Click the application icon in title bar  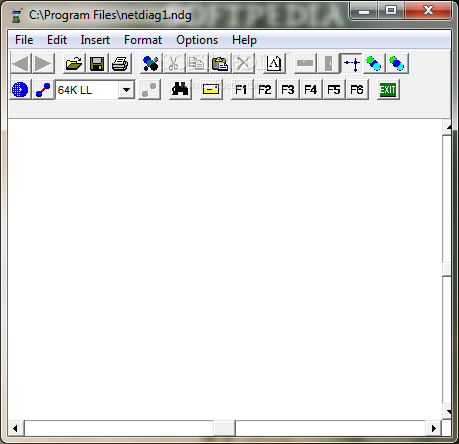pos(16,15)
